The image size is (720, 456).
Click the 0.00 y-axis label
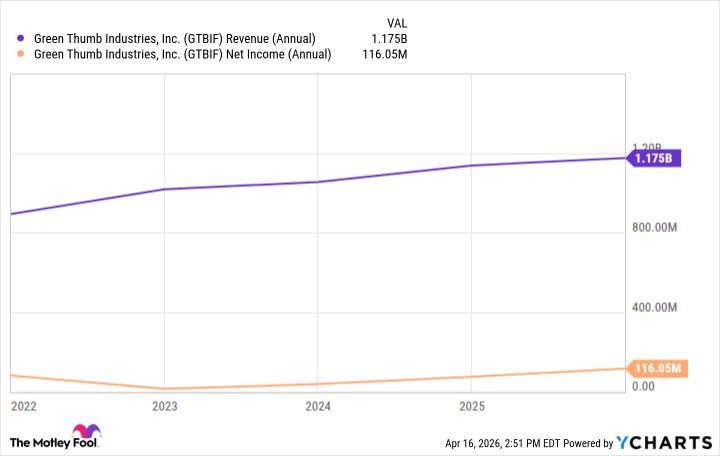pos(644,386)
